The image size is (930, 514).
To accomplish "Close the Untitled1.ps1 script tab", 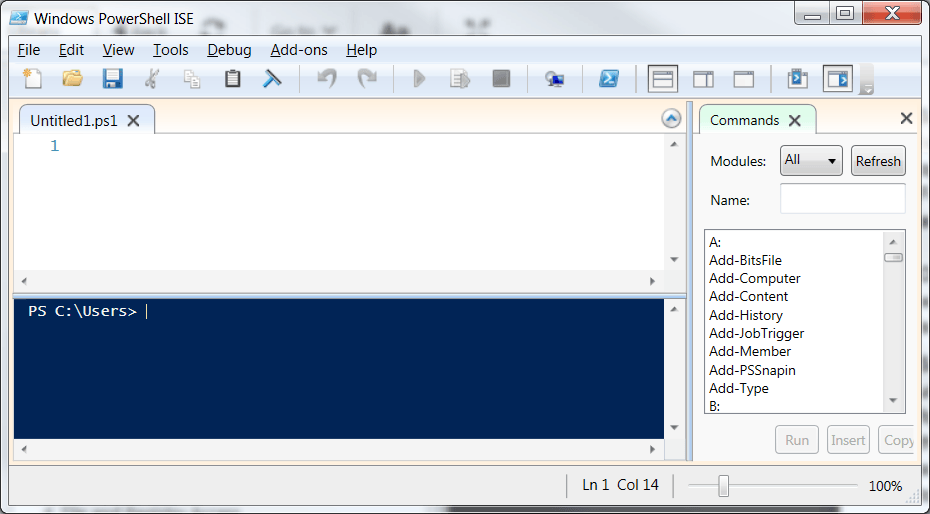I will 133,121.
